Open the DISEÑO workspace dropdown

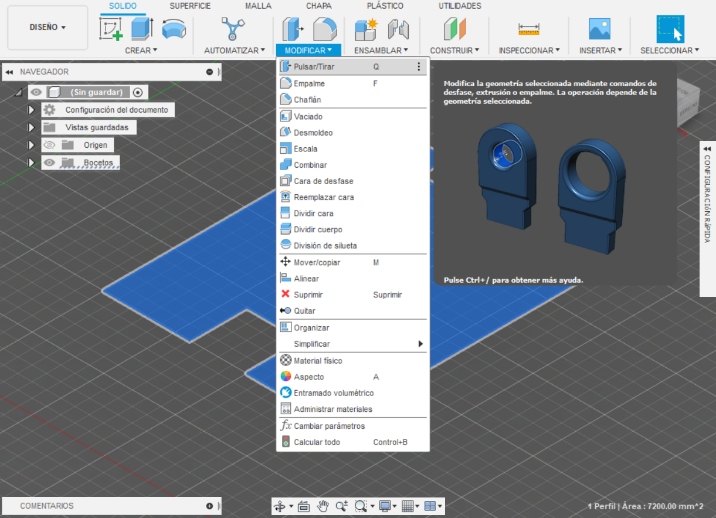click(47, 27)
